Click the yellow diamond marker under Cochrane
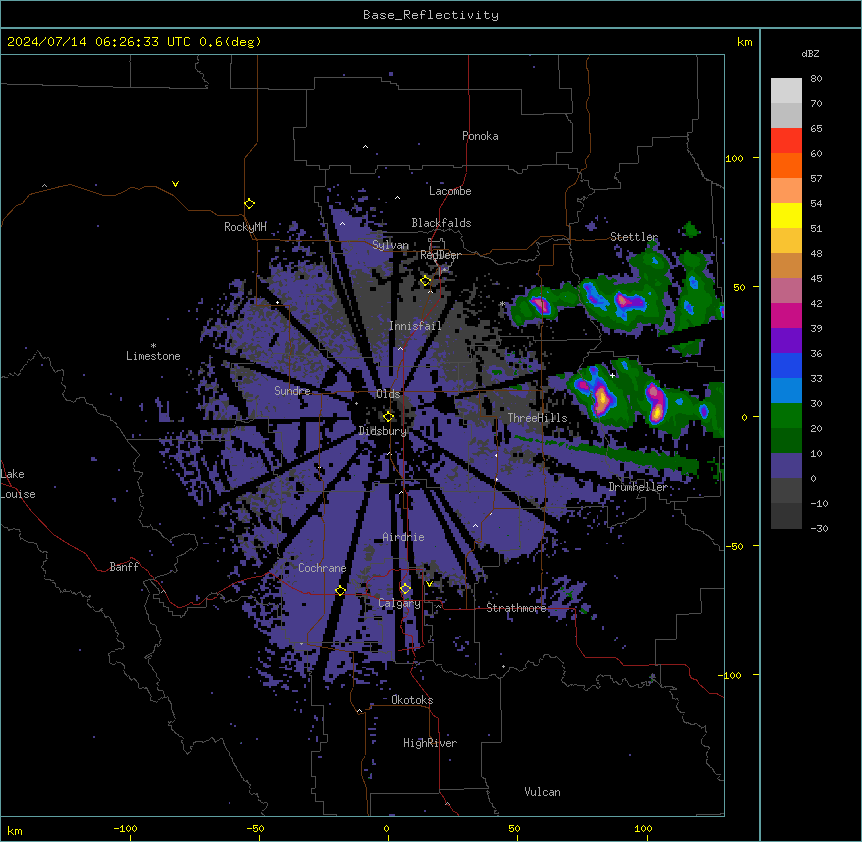Image resolution: width=862 pixels, height=842 pixels. point(340,591)
